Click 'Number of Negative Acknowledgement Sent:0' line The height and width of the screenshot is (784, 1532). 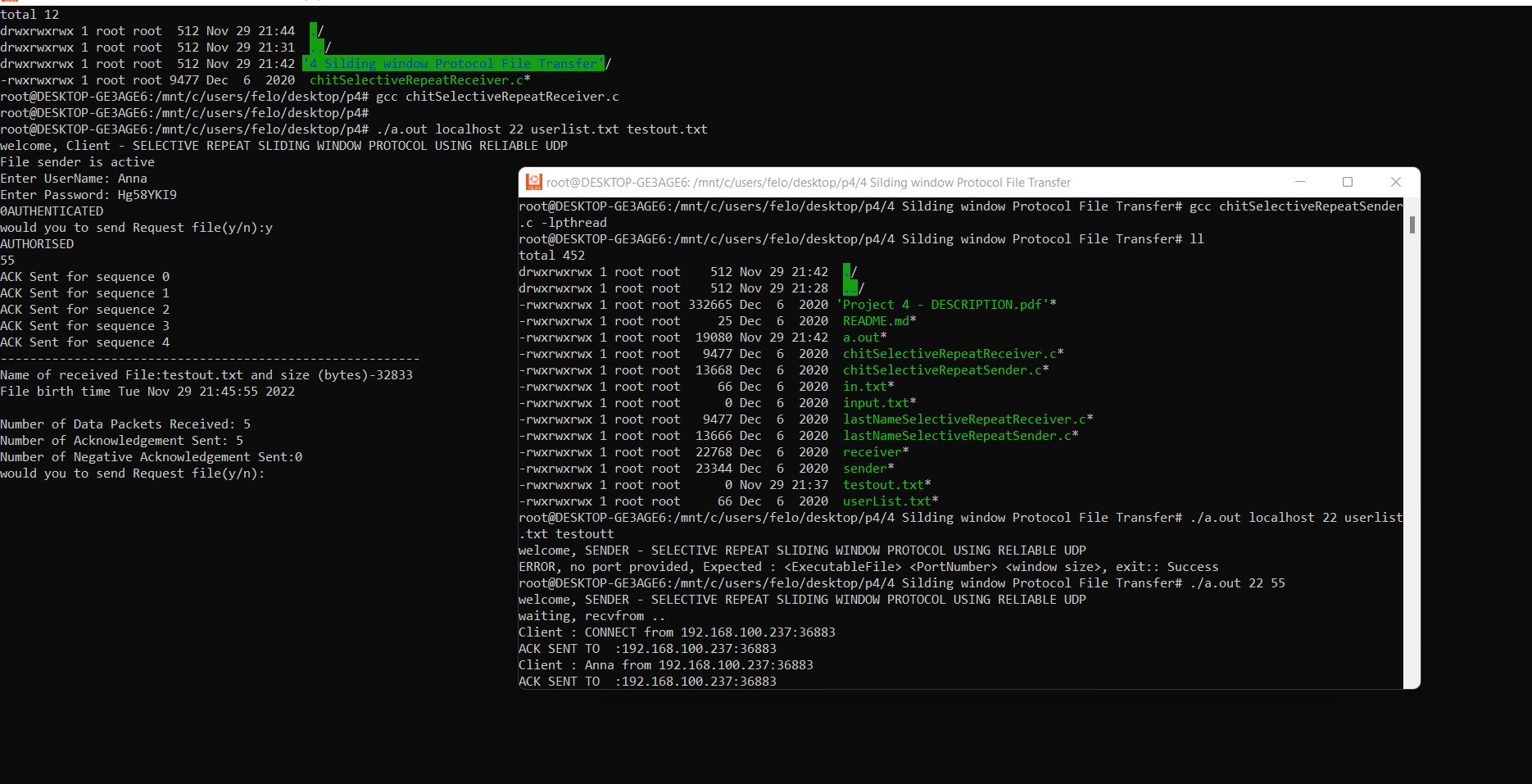[x=151, y=457]
